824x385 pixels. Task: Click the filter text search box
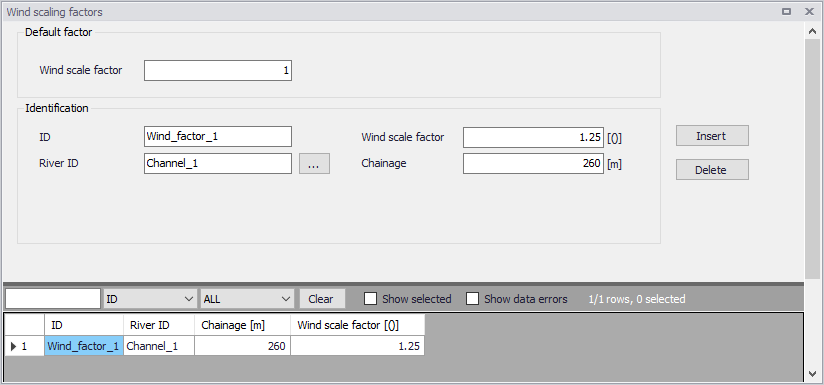53,299
